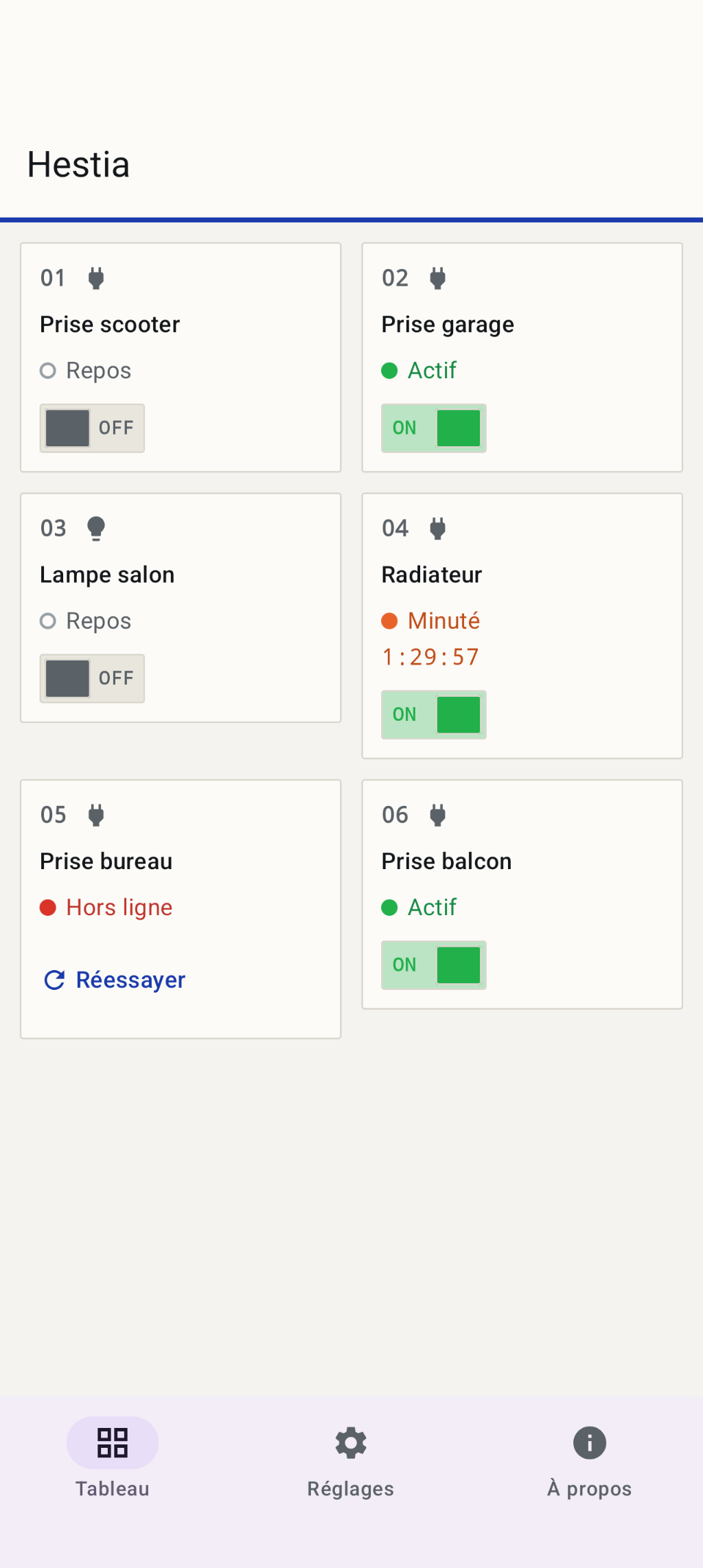Click the Hors ligne status label

click(119, 908)
